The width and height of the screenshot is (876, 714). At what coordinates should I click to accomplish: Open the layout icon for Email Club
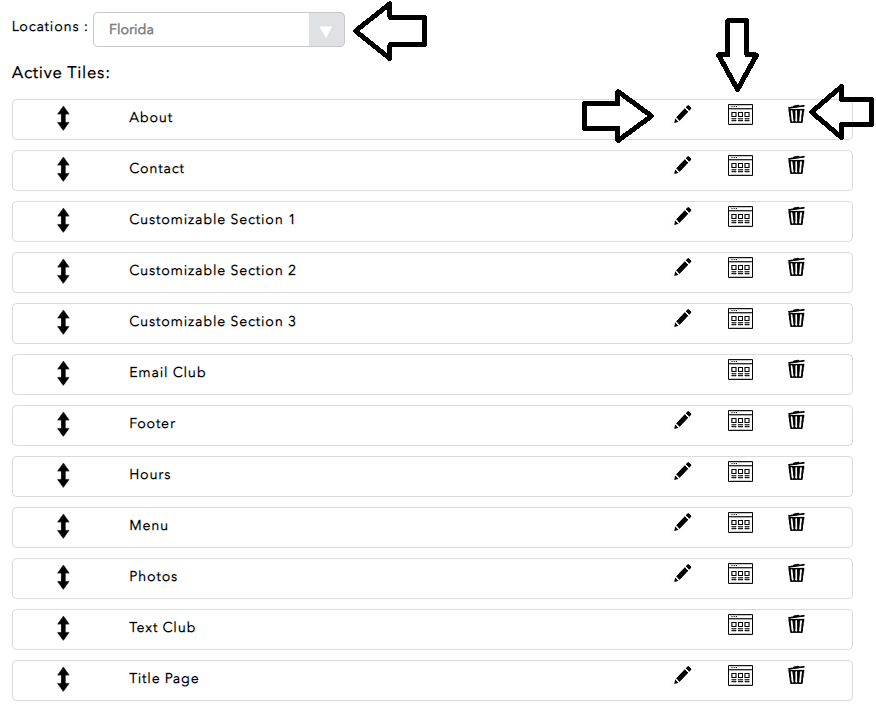[x=740, y=369]
